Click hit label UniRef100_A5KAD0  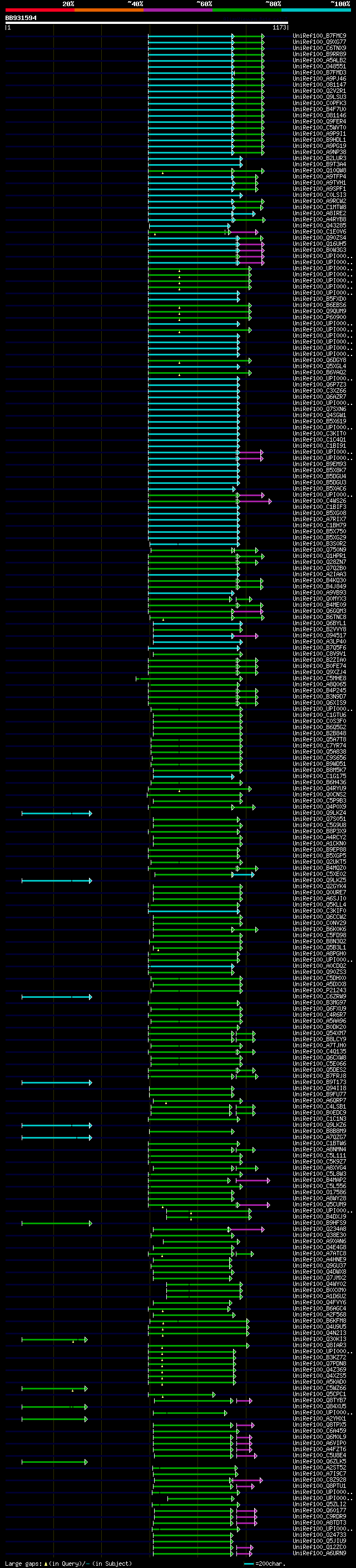point(319,1381)
